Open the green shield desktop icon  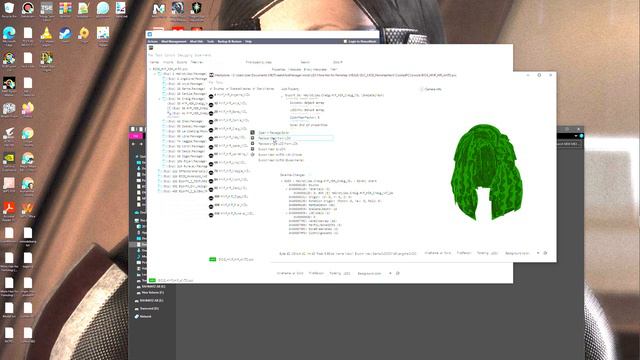(196, 8)
